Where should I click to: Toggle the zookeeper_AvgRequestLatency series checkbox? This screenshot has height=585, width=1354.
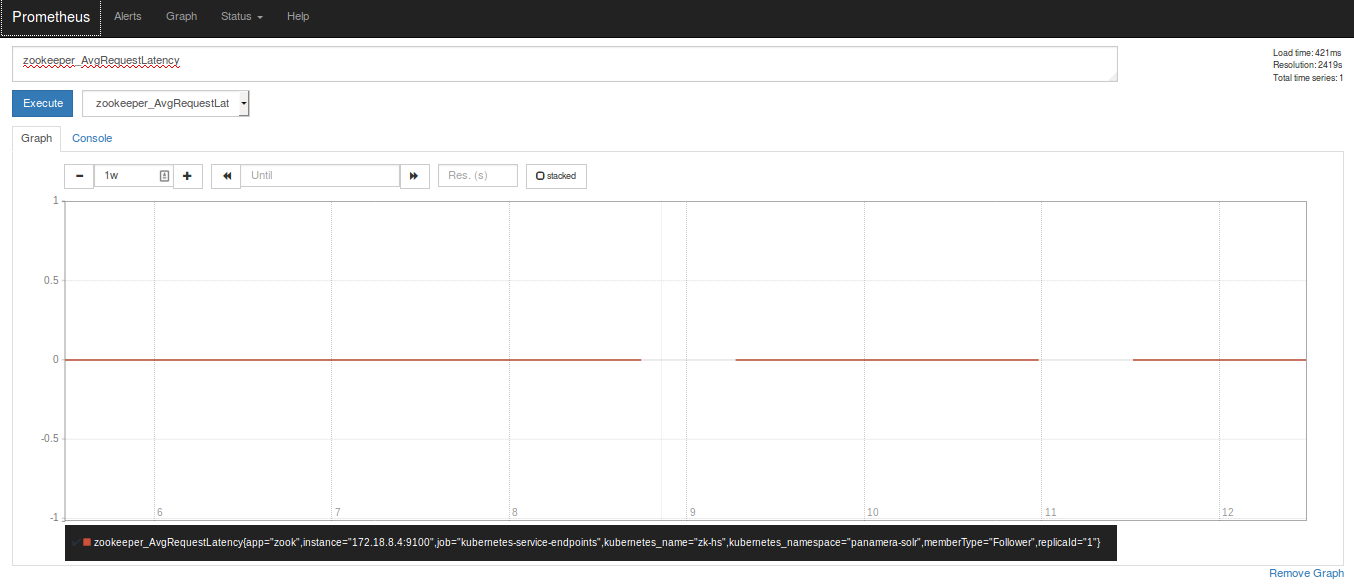click(x=77, y=543)
